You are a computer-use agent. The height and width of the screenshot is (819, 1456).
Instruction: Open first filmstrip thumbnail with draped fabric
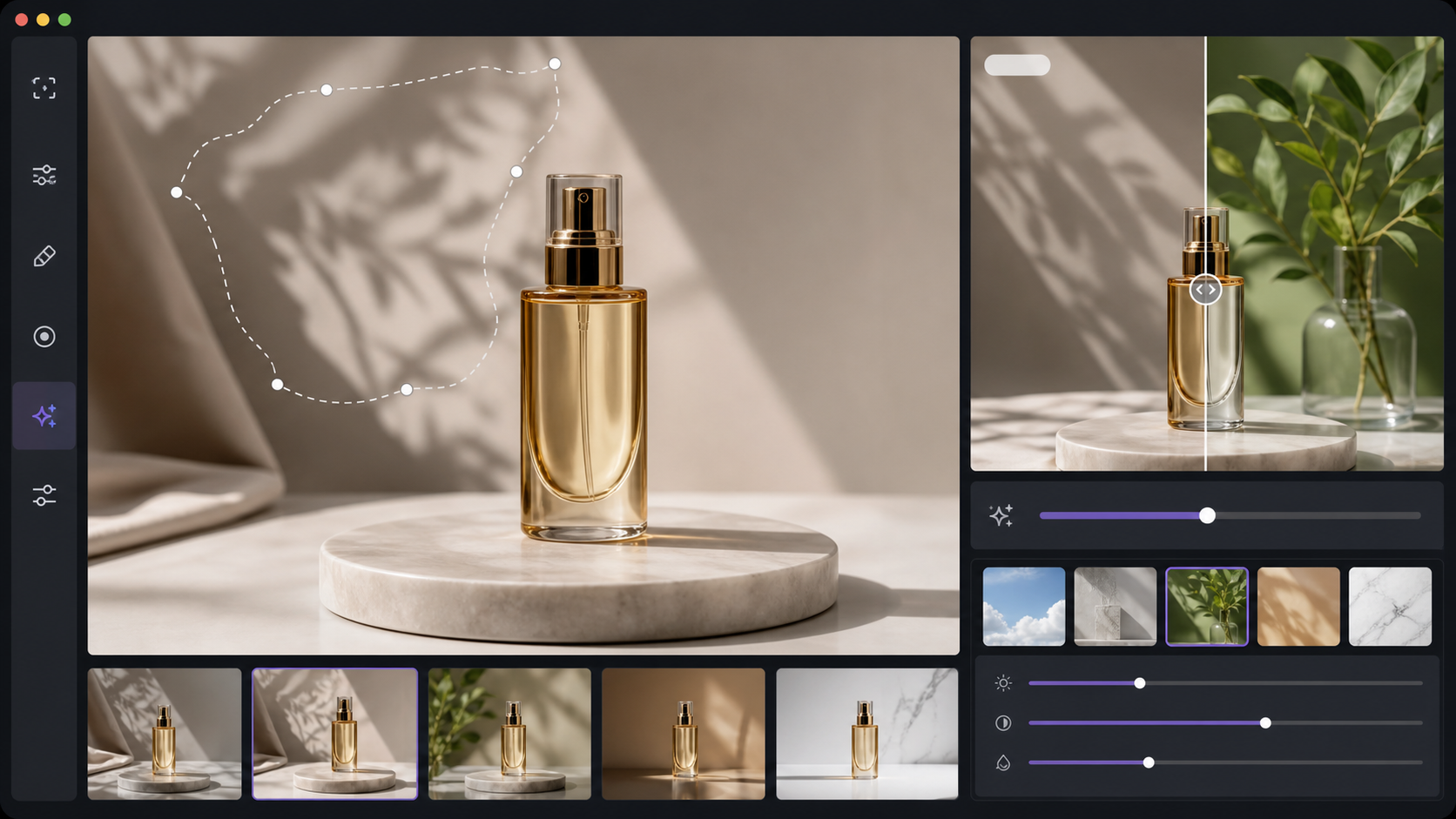click(x=165, y=734)
